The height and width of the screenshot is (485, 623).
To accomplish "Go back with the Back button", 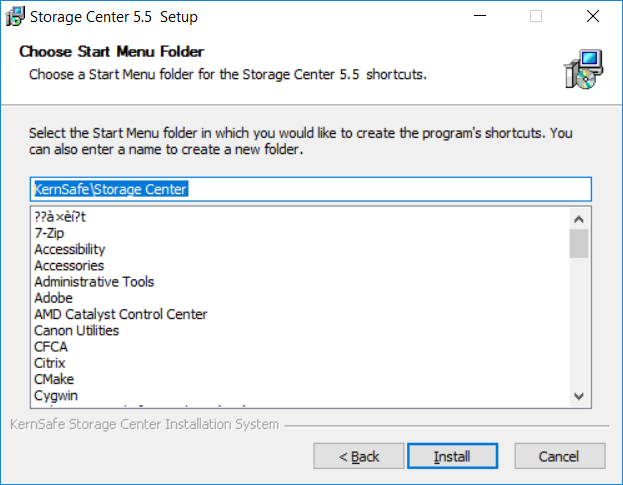I will pyautogui.click(x=359, y=456).
